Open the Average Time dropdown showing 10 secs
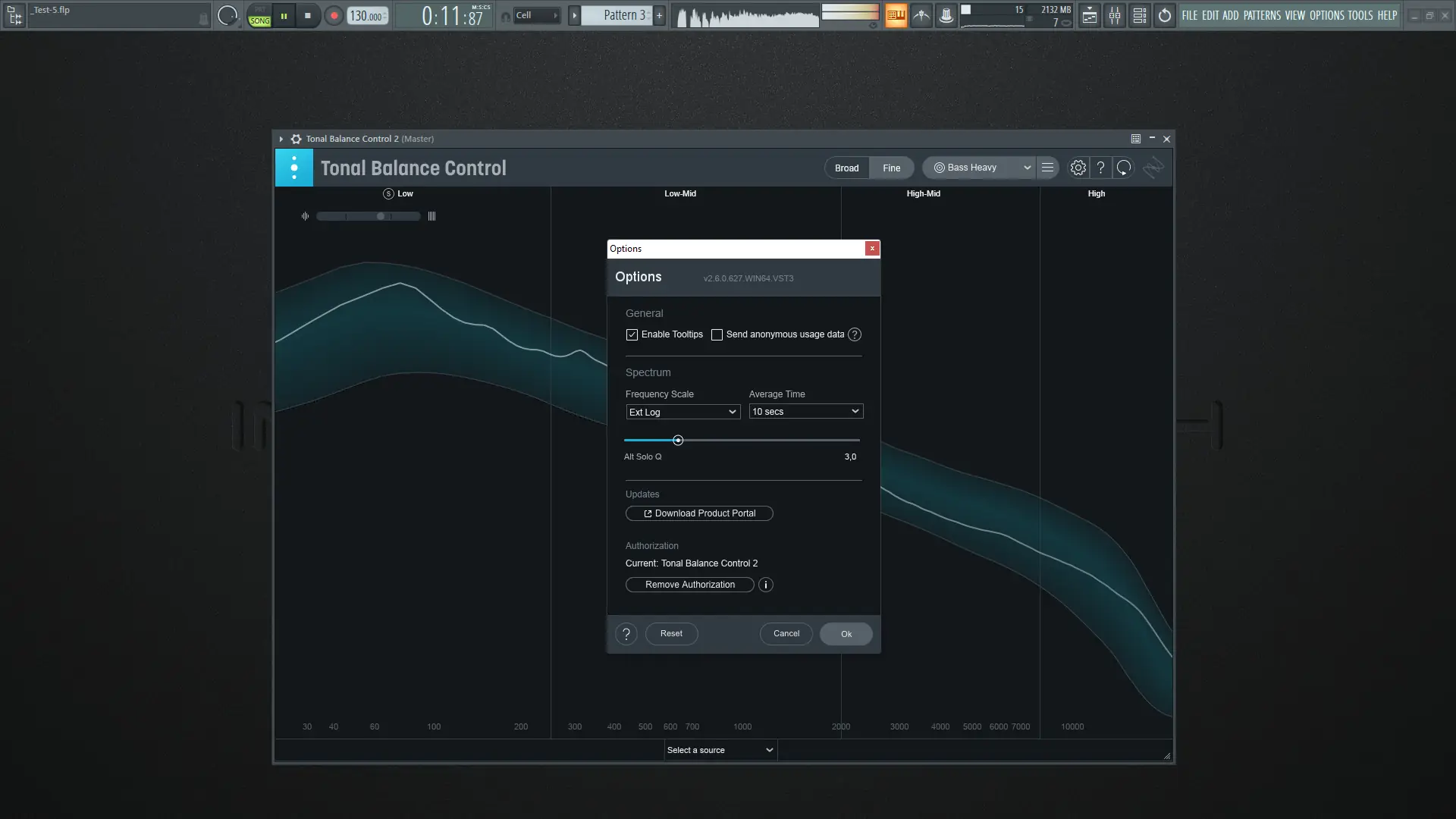 click(805, 411)
